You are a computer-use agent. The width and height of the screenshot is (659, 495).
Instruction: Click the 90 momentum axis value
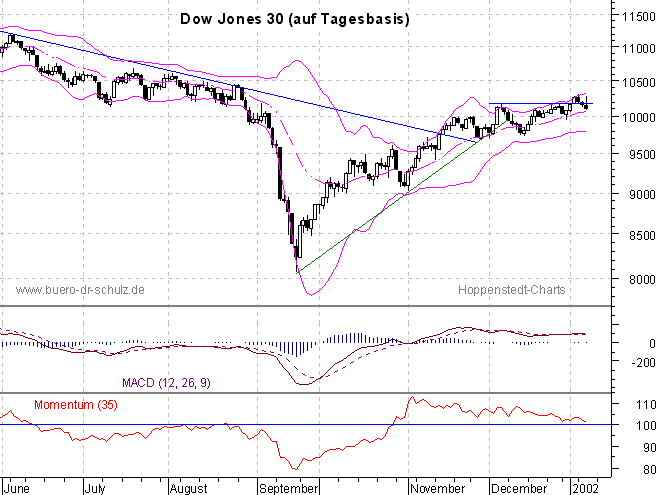[650, 448]
